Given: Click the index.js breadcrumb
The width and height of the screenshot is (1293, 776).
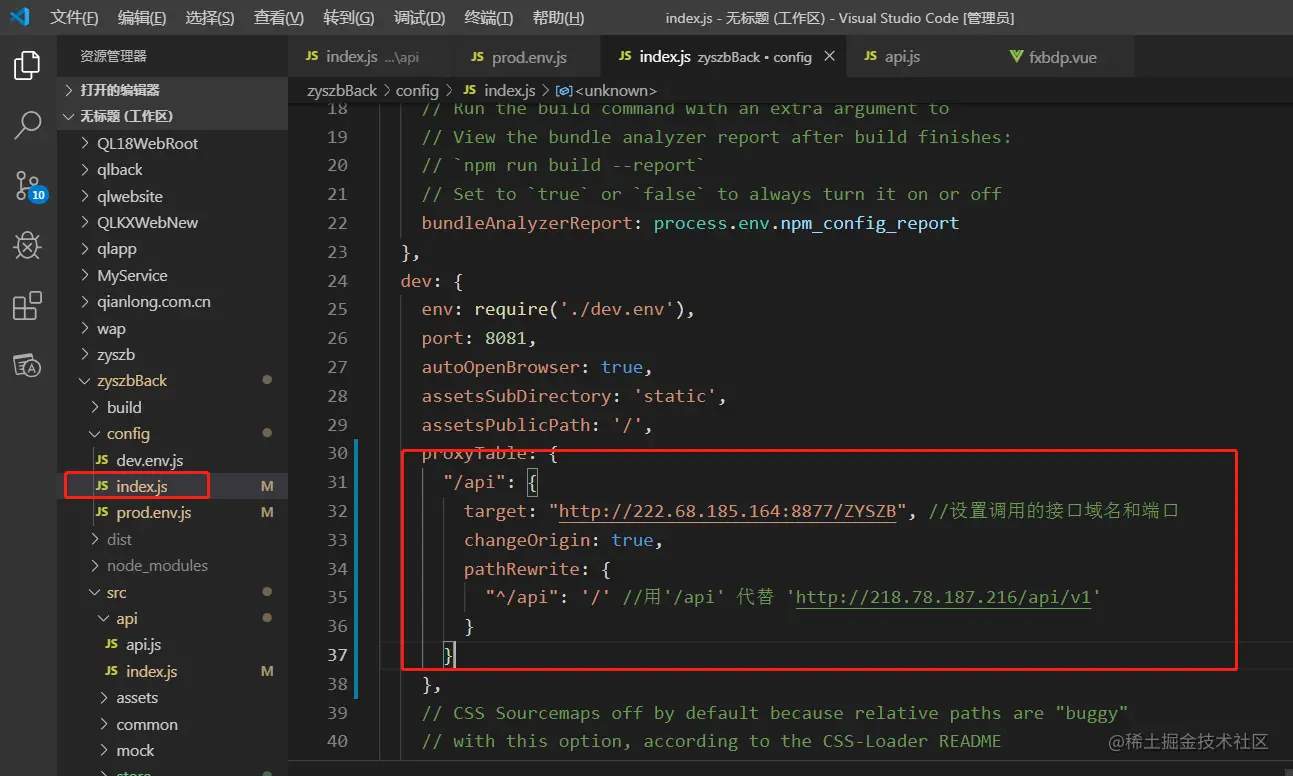Looking at the screenshot, I should click(x=510, y=90).
